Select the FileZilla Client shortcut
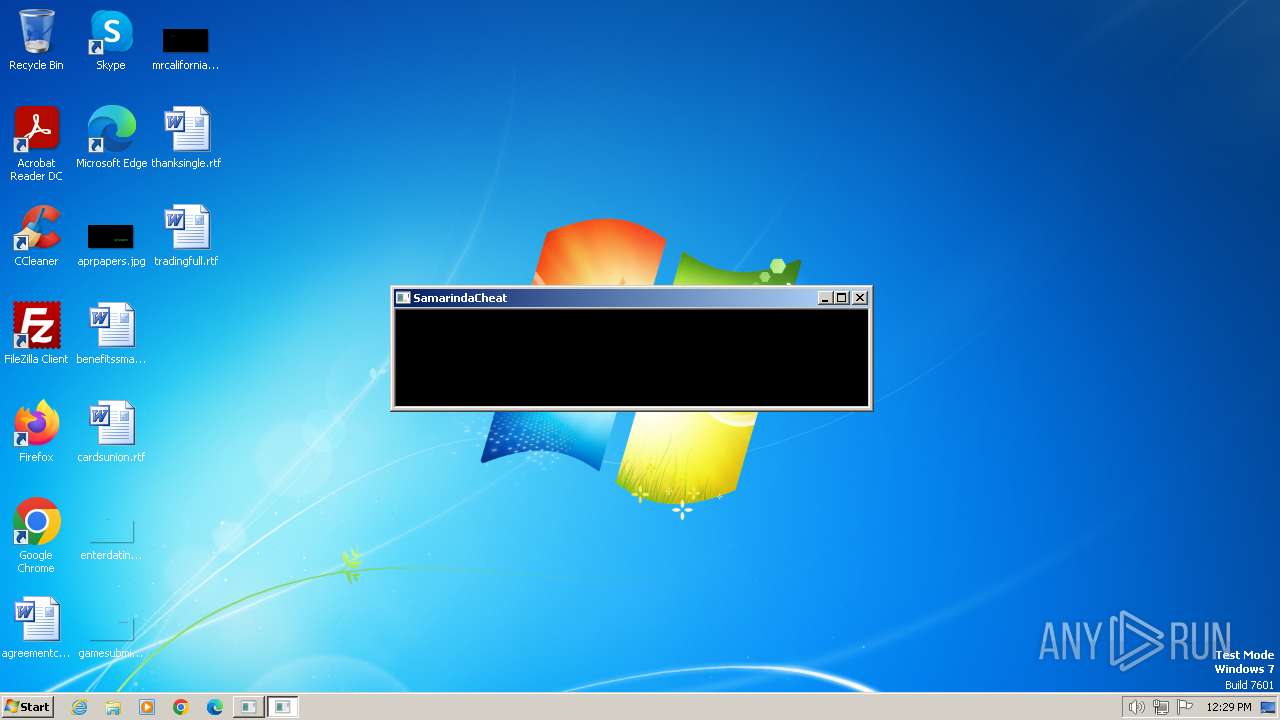Image resolution: width=1280 pixels, height=720 pixels. pos(36,333)
